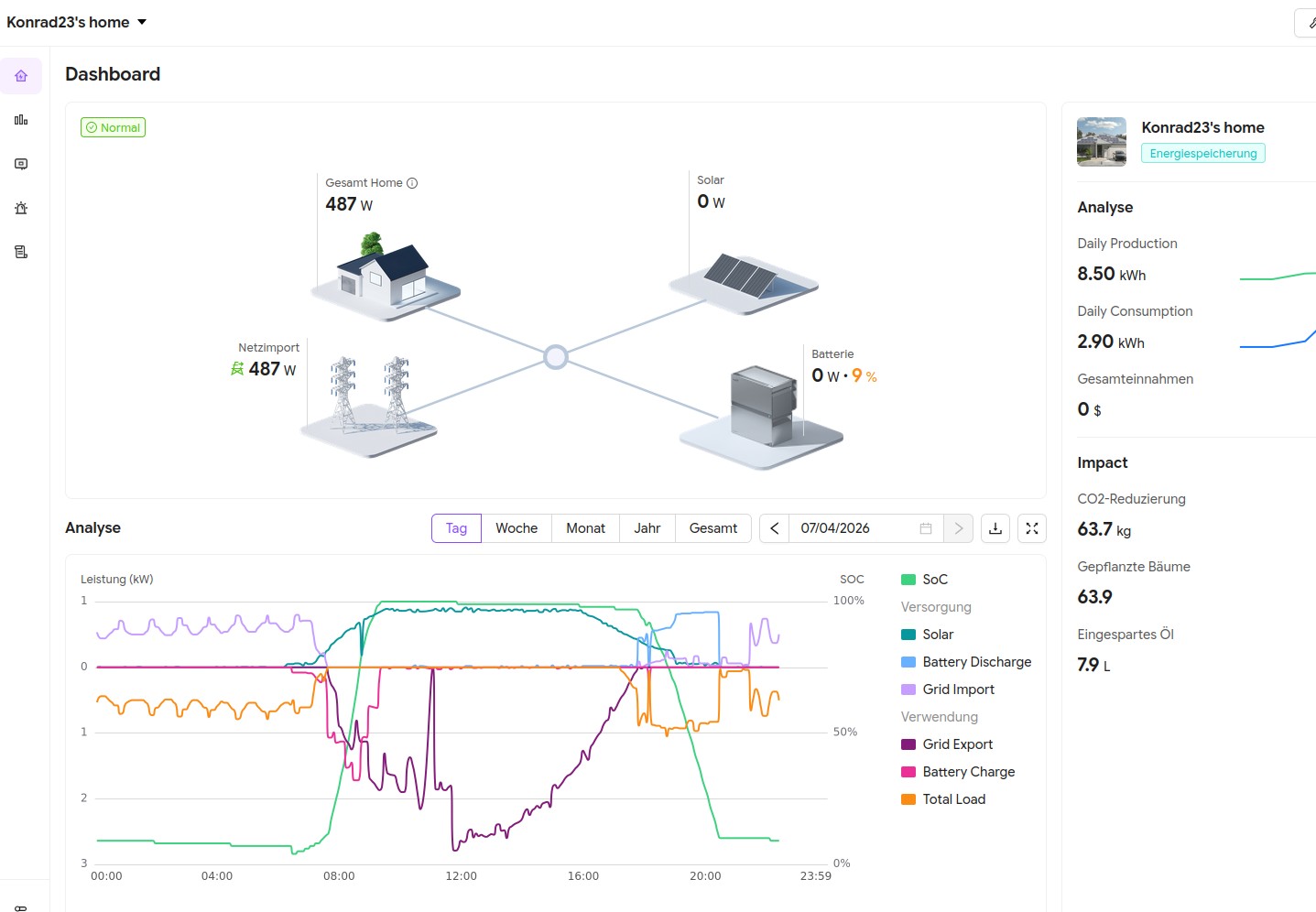Click the Konrad23's home thumbnail image
Viewport: 1316px width, 912px height.
point(1102,141)
